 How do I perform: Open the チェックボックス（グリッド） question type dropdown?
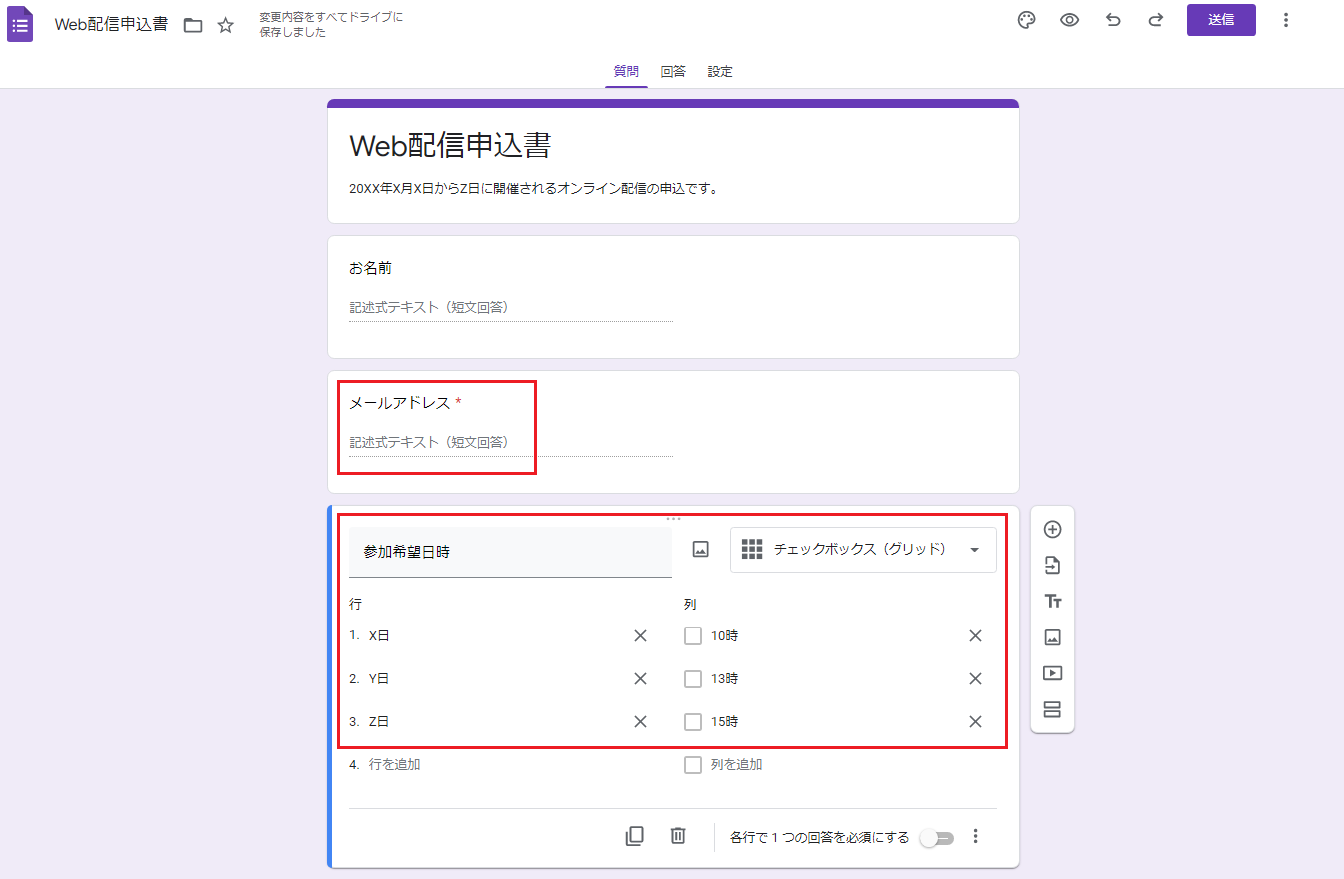863,550
